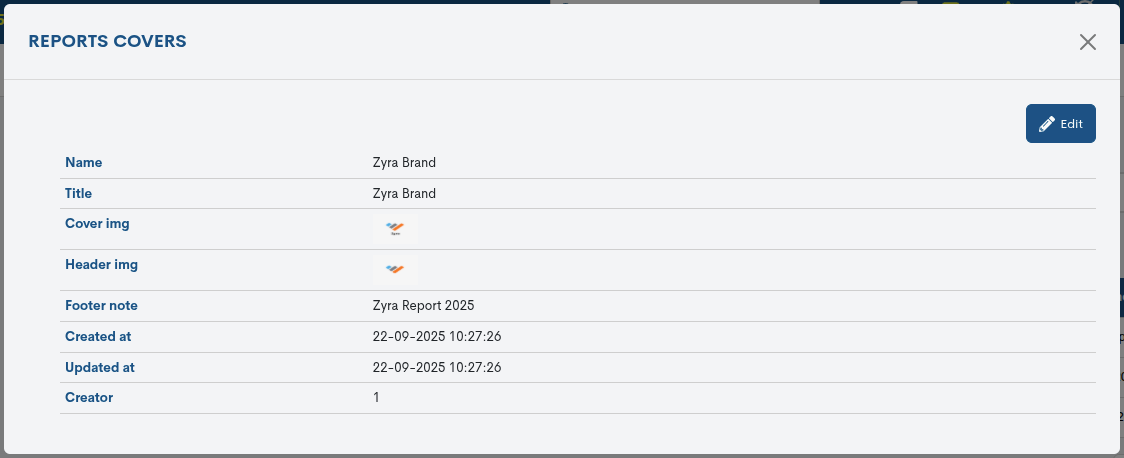Click the Updated at label
The image size is (1124, 458).
point(100,367)
